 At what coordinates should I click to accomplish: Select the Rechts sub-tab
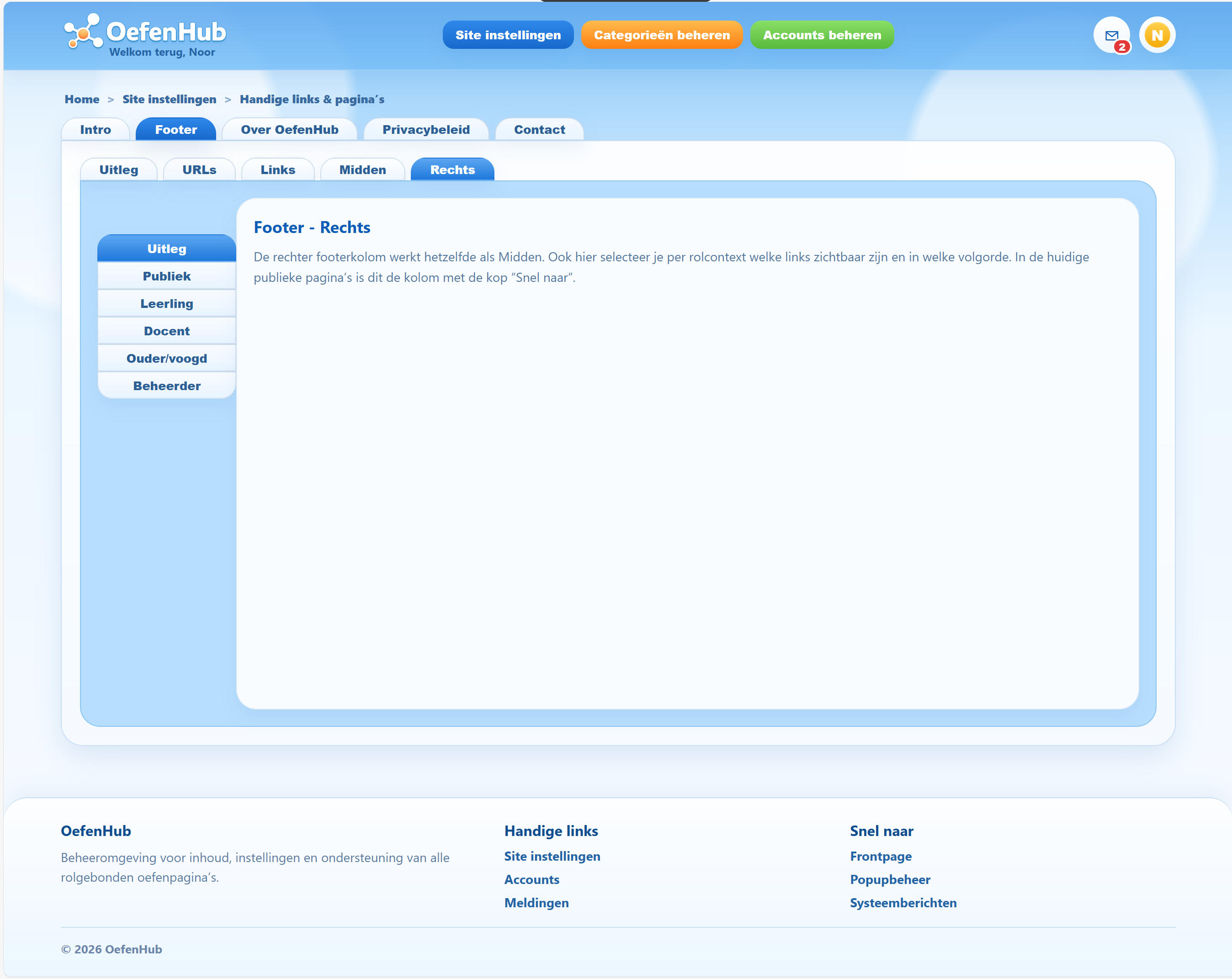452,169
